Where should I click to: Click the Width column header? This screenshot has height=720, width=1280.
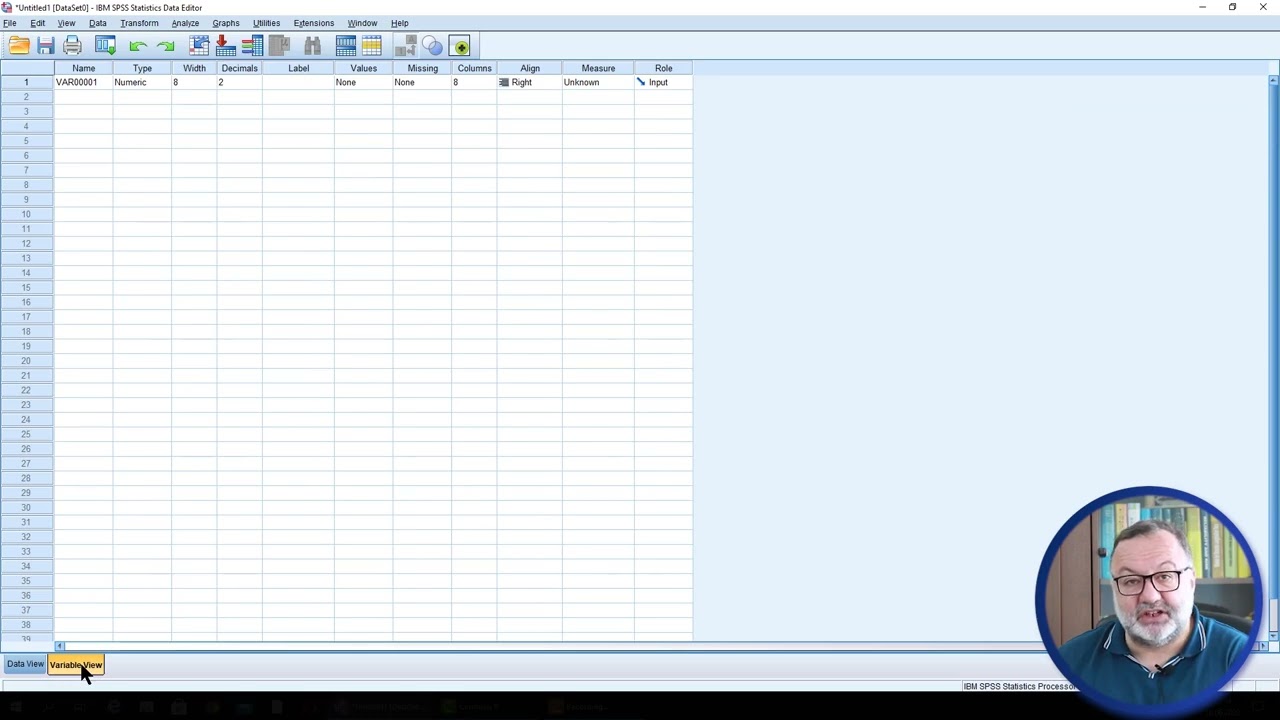pos(194,68)
